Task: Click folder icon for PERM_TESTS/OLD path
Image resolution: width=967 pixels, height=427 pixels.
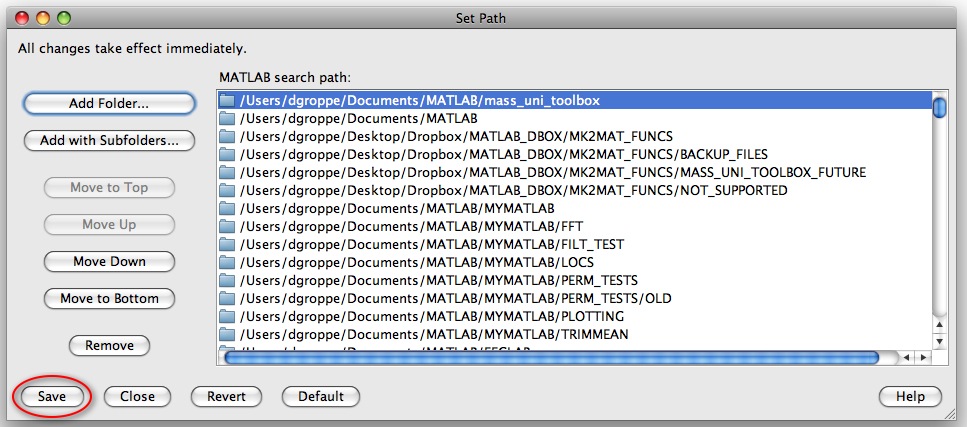Action: click(228, 298)
